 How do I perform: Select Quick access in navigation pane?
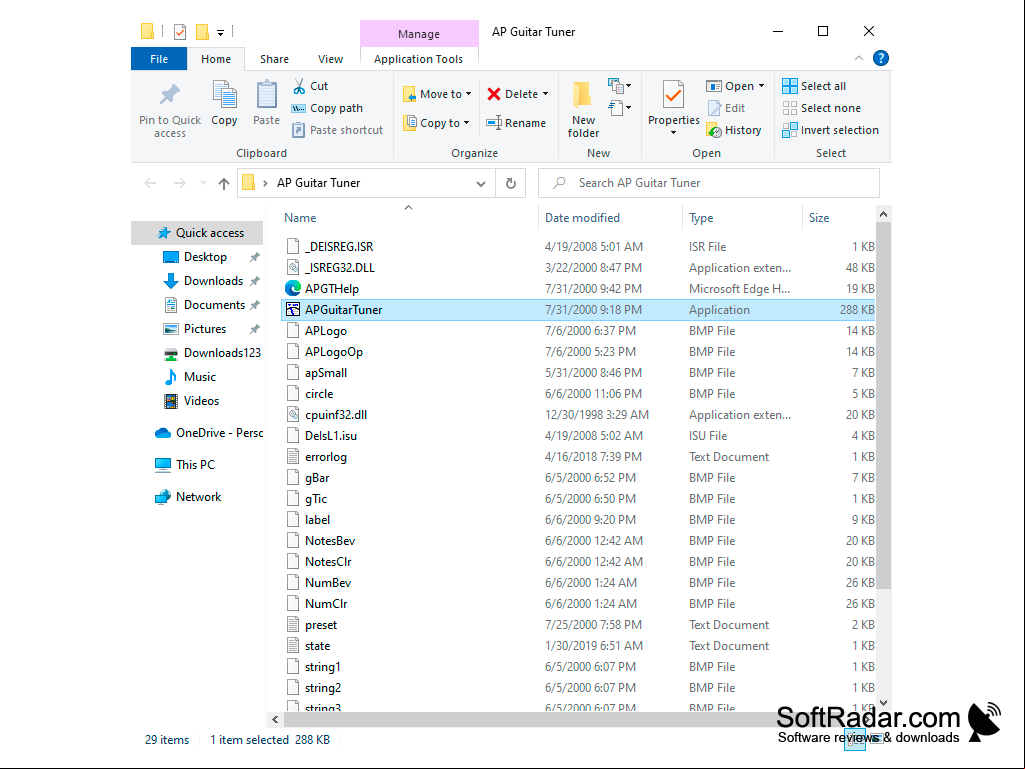click(x=197, y=233)
